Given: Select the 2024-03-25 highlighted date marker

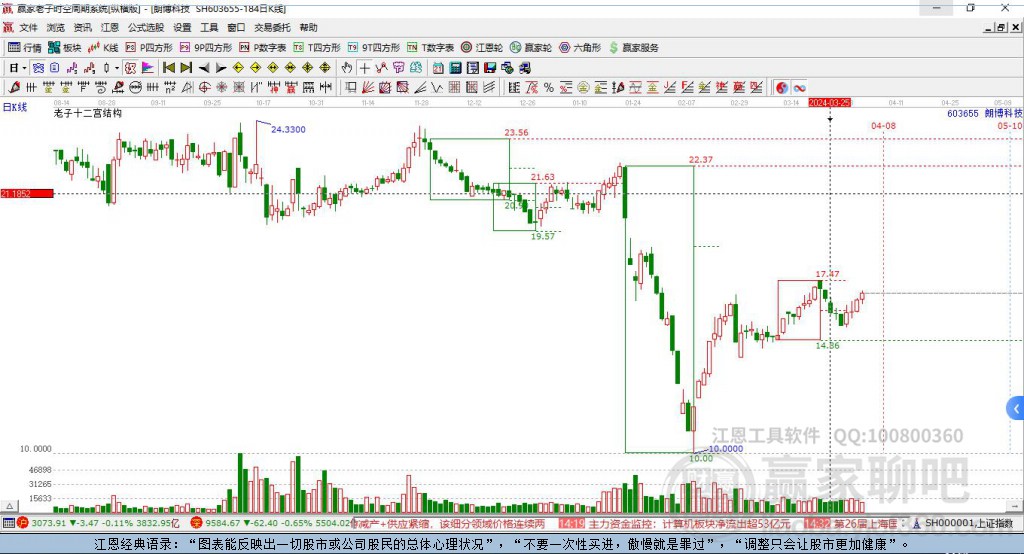Looking at the screenshot, I should tap(829, 103).
